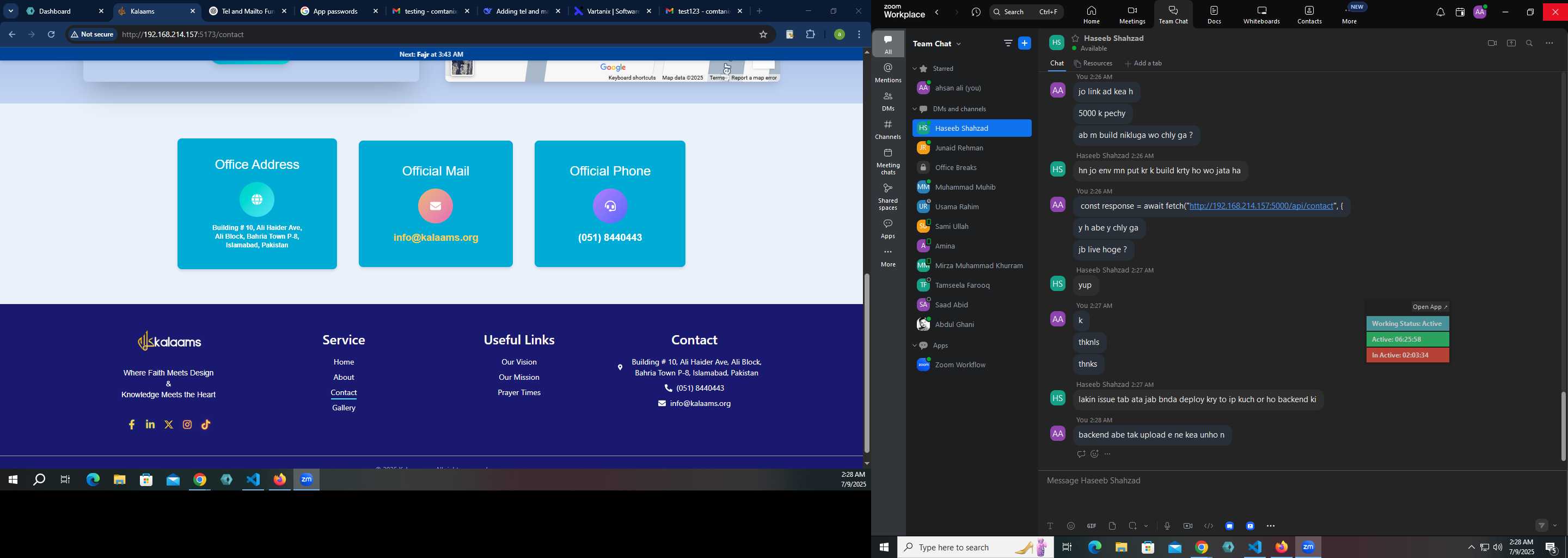Record an audio message with microphone icon
The width and height of the screenshot is (1568, 558).
tap(1167, 526)
